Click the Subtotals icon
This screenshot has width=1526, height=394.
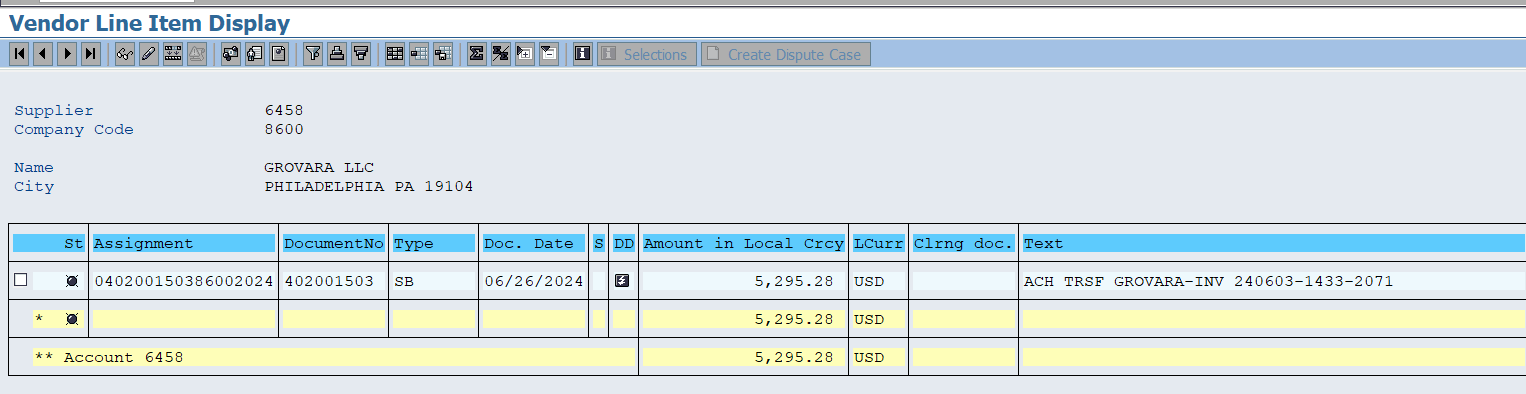[x=501, y=54]
